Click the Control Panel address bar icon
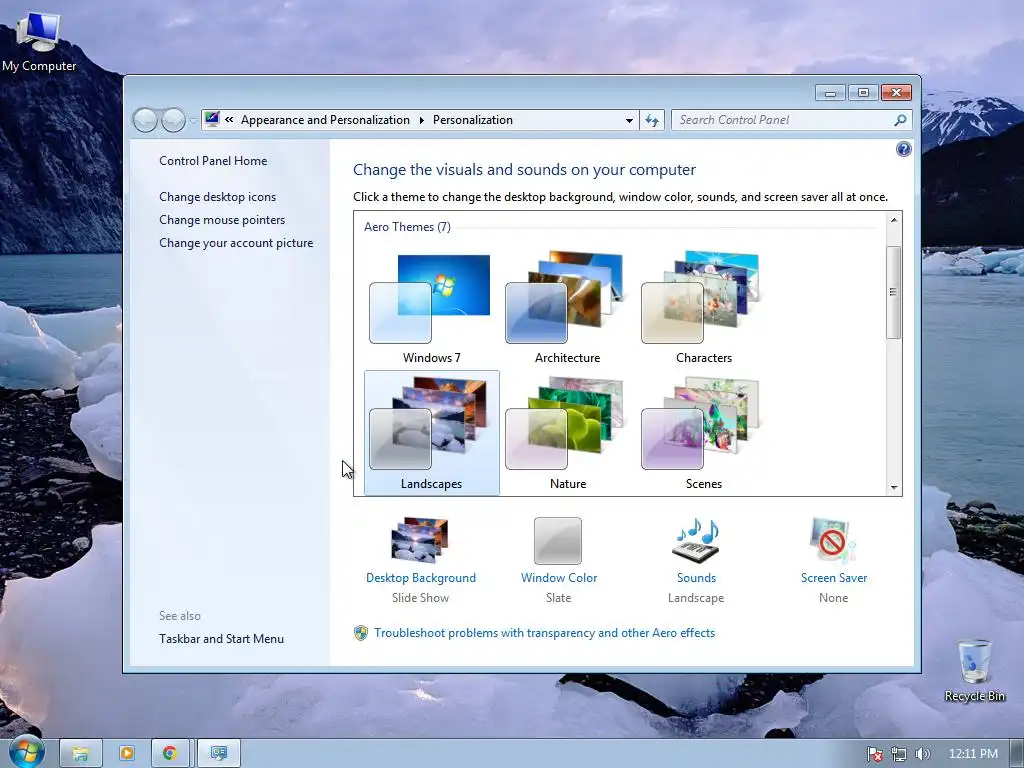This screenshot has width=1024, height=768. [212, 119]
